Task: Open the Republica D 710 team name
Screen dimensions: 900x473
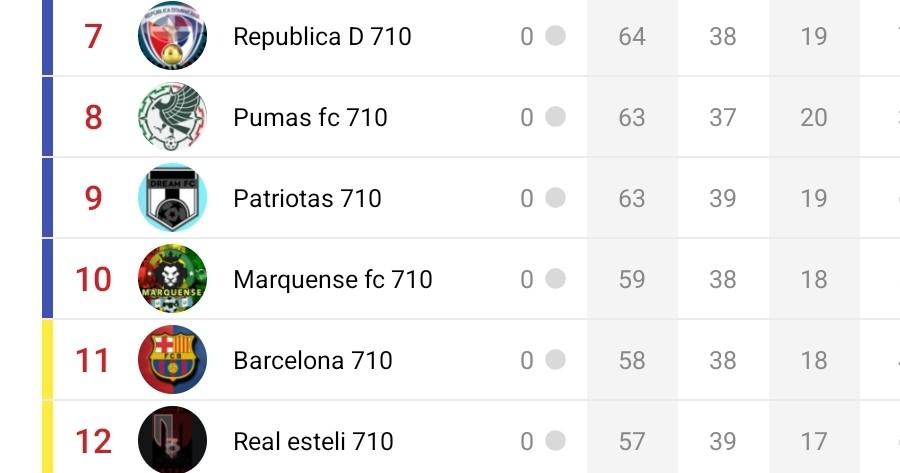Action: [322, 37]
